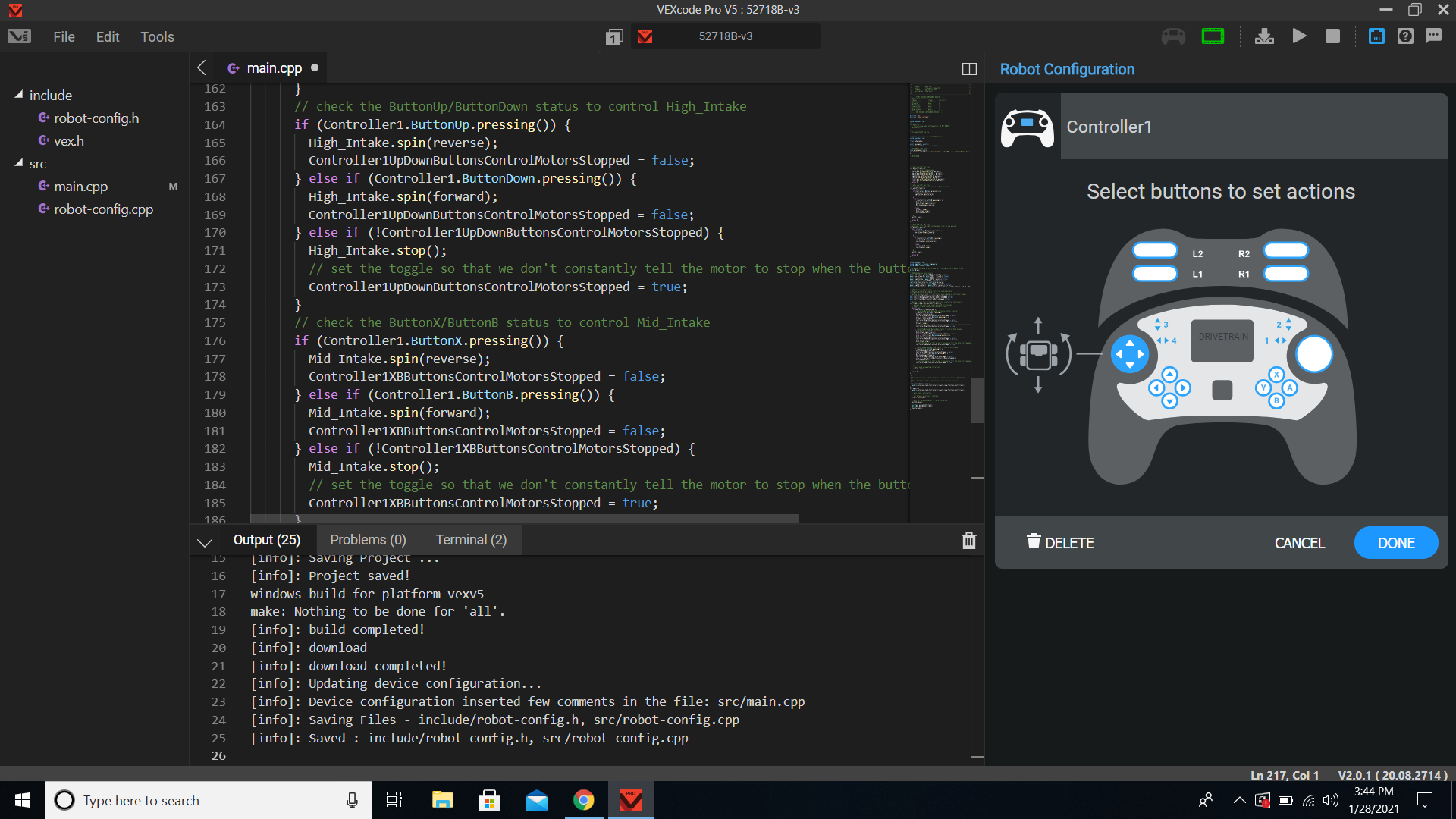Run the program with the Play icon
Image resolution: width=1456 pixels, height=819 pixels.
pos(1299,36)
